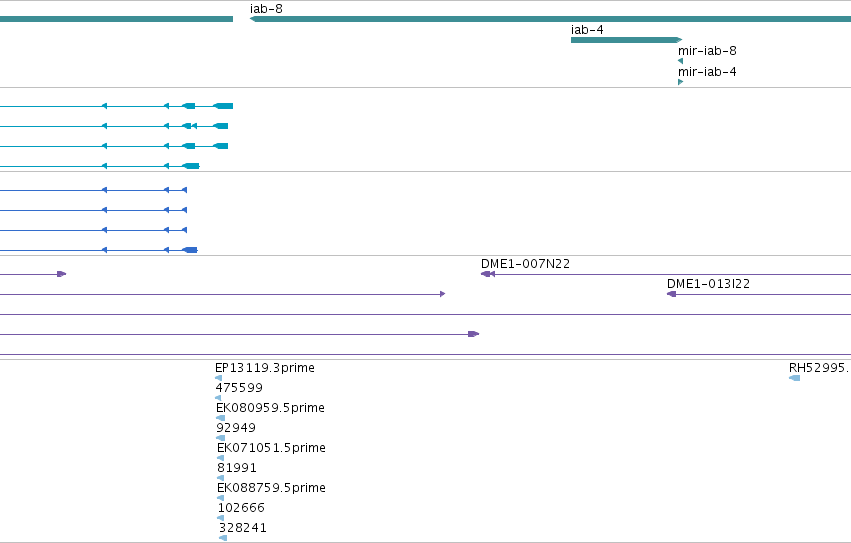Click the glyph under 102666
Viewport: 851px width, 543px height.
click(220, 518)
